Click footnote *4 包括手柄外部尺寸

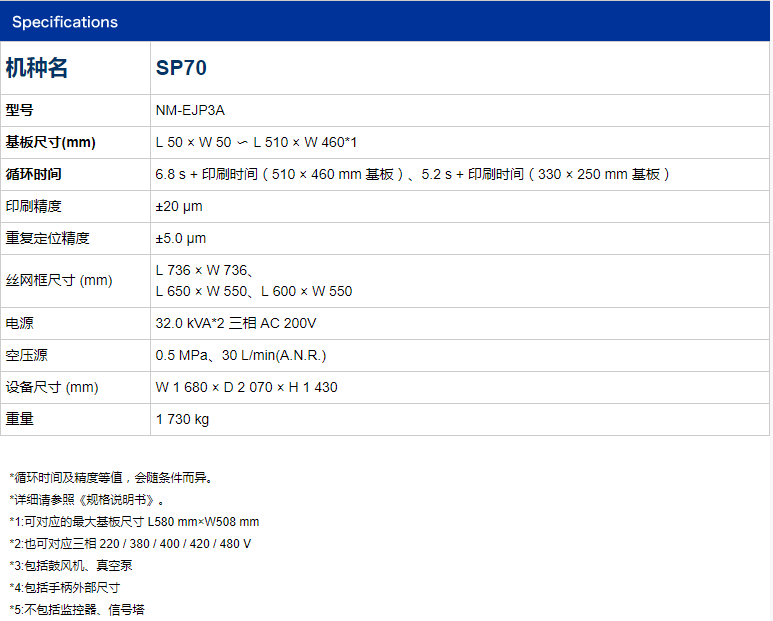coord(65,587)
